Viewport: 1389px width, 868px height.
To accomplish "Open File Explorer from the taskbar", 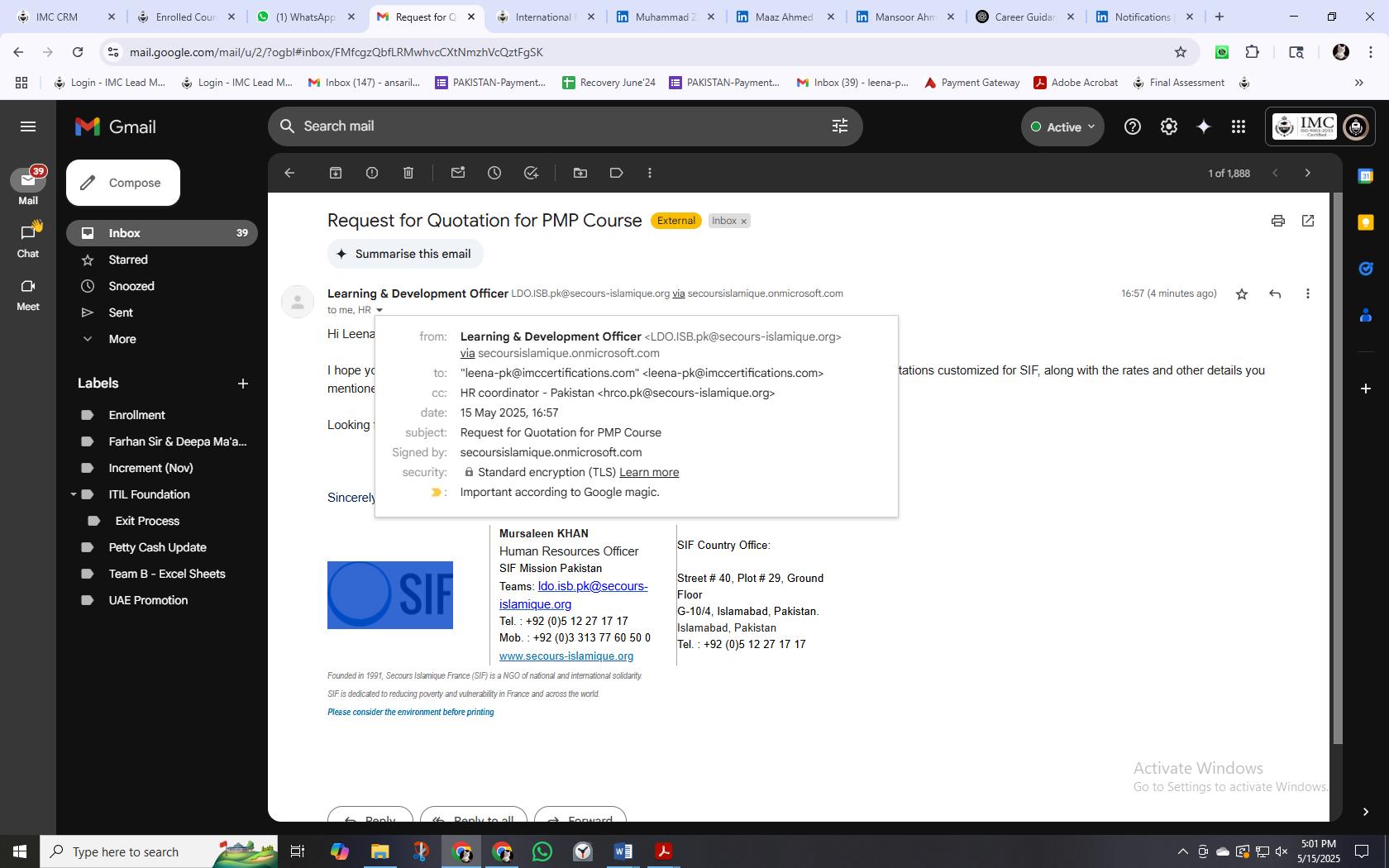I will pyautogui.click(x=379, y=851).
